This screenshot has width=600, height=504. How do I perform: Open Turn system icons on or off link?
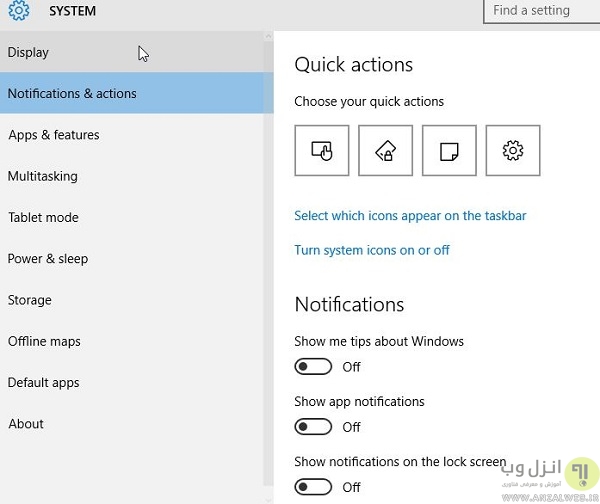coord(372,250)
